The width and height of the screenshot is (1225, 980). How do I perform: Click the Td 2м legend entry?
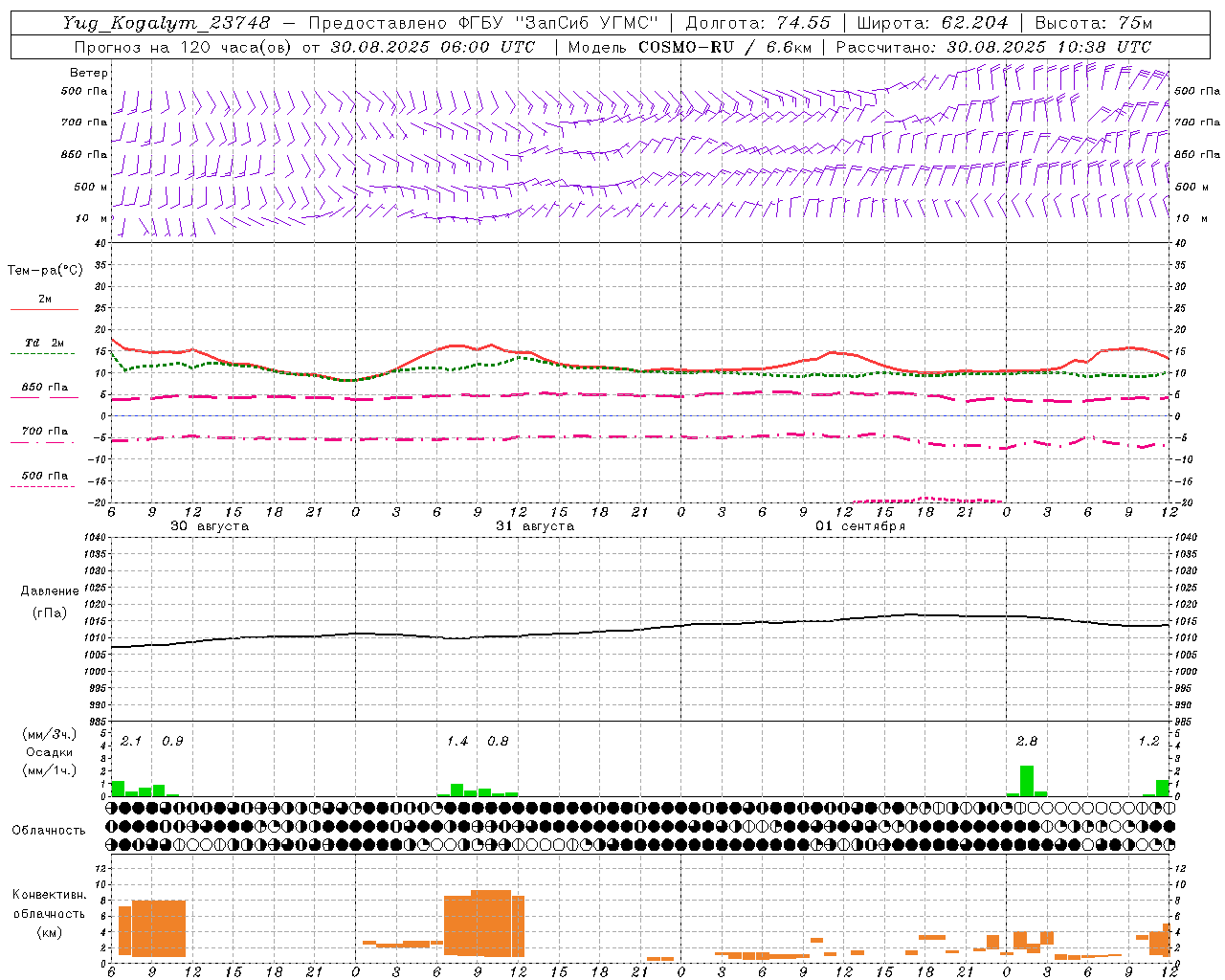coord(44,343)
